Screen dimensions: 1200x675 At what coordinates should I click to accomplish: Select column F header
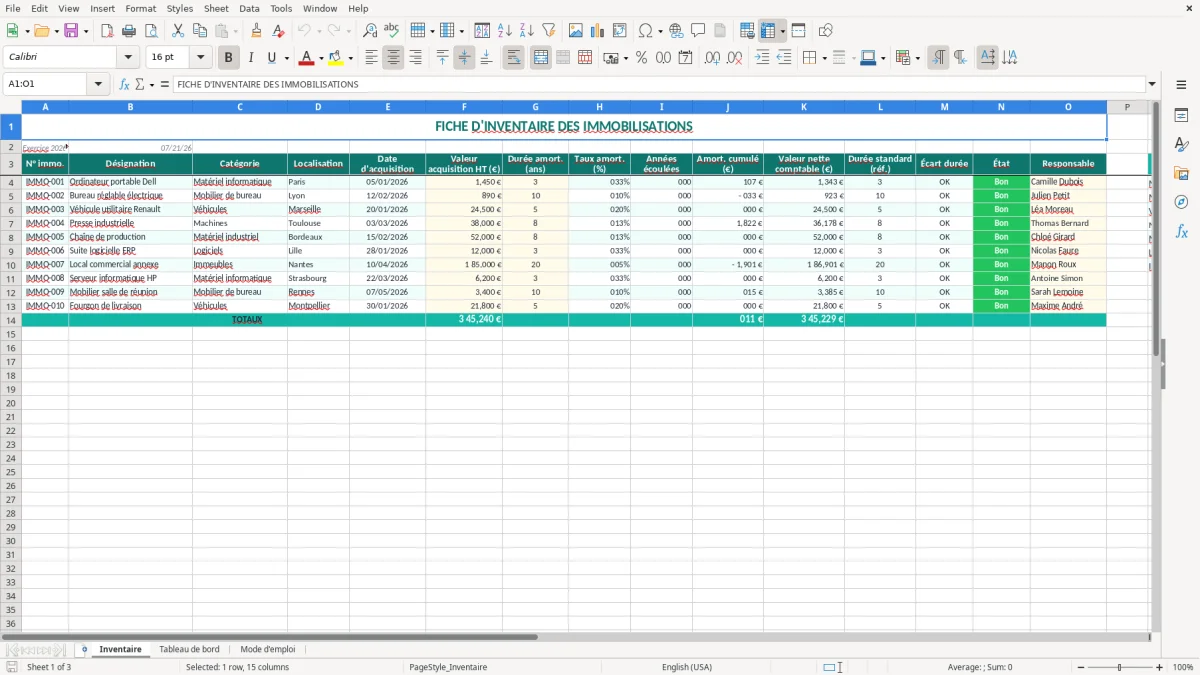[x=464, y=106]
